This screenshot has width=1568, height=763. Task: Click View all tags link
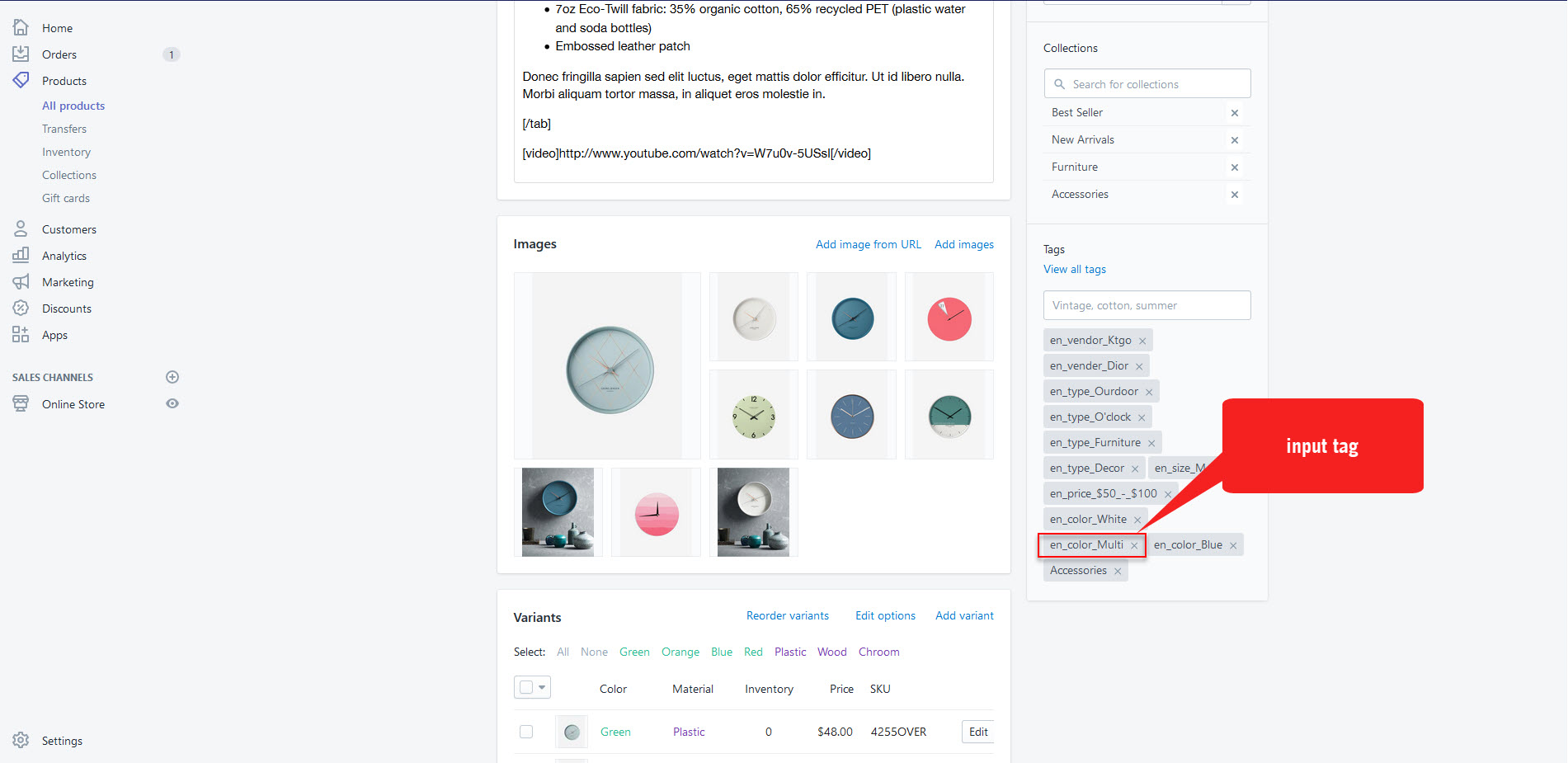pyautogui.click(x=1075, y=269)
